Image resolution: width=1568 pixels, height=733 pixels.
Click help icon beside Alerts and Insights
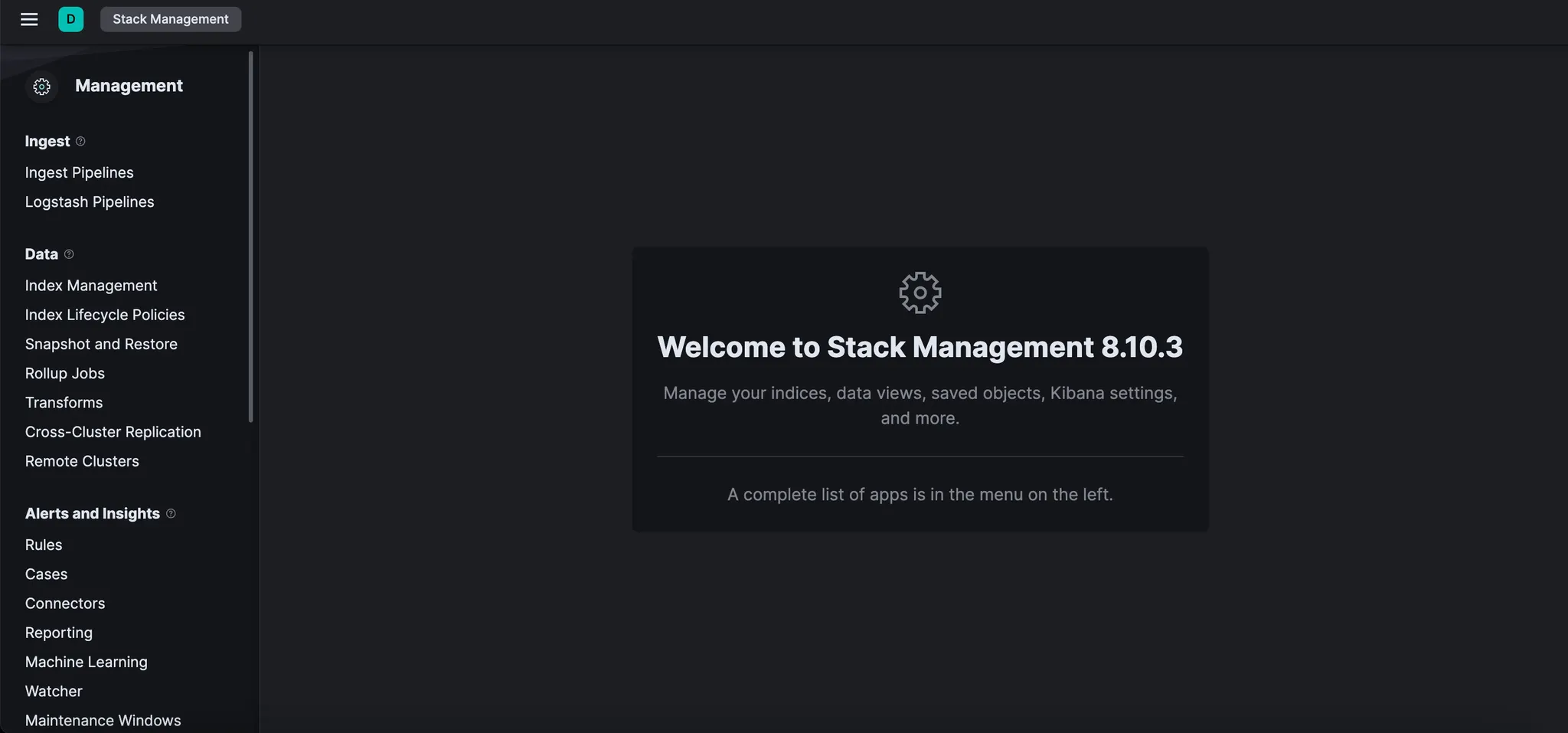[171, 514]
